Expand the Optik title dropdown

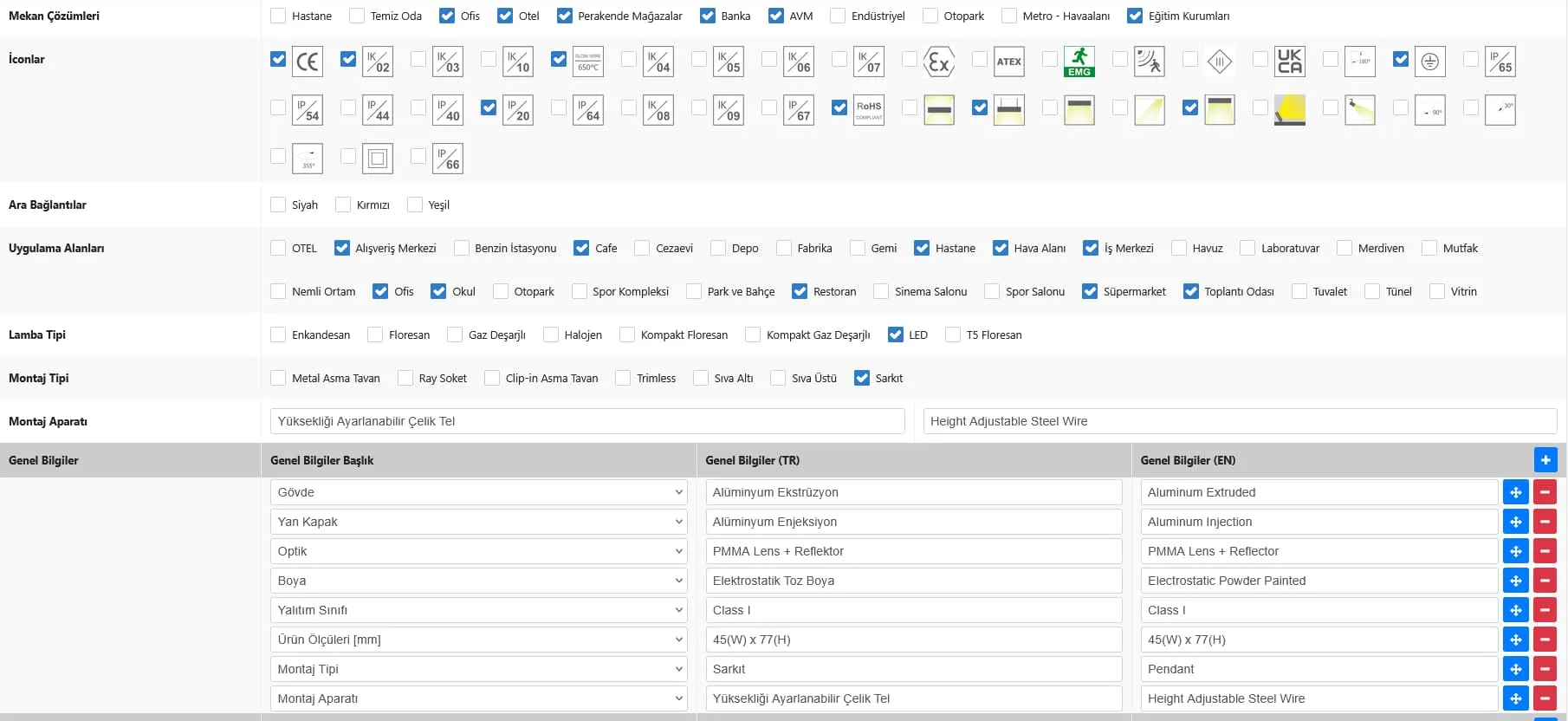pos(479,551)
